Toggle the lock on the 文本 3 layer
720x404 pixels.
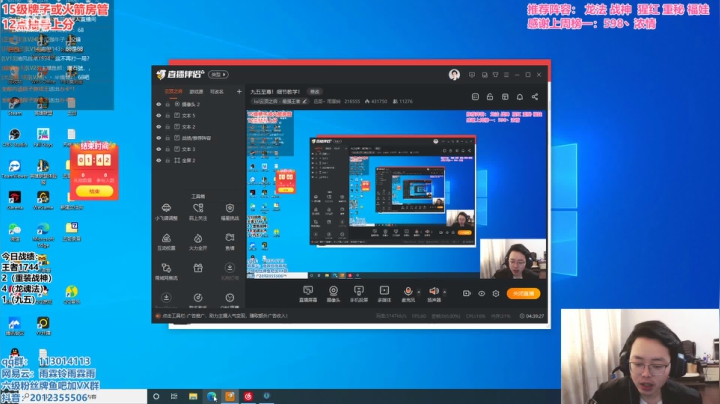[x=168, y=149]
